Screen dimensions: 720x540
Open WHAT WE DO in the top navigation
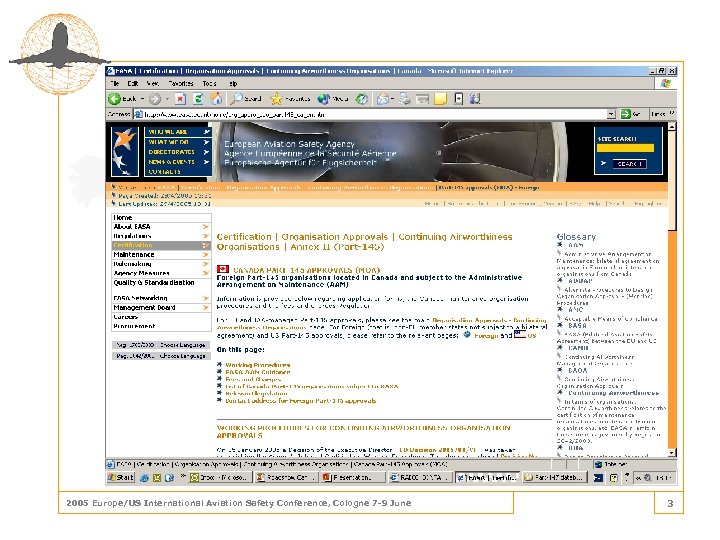[178, 142]
